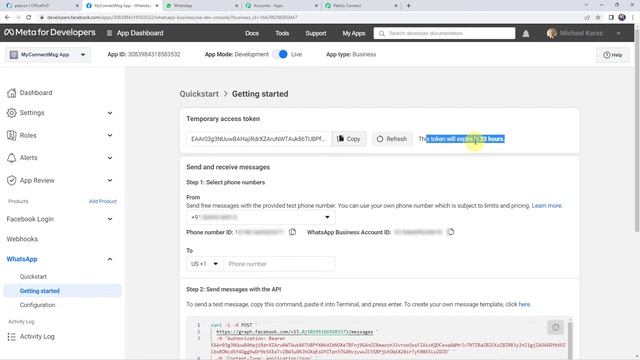Open the profile menu arrow beside Michael Karas
Screen dimensions: 640x360
point(619,33)
